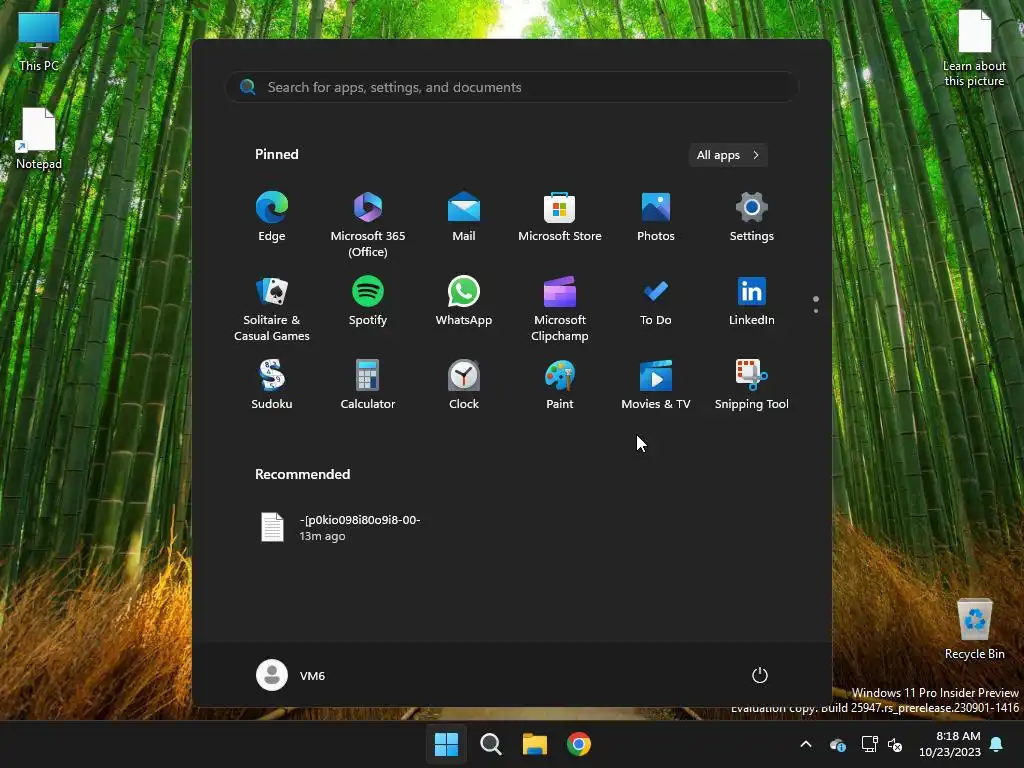1024x768 pixels.
Task: Launch Google Chrome from taskbar
Action: point(579,744)
